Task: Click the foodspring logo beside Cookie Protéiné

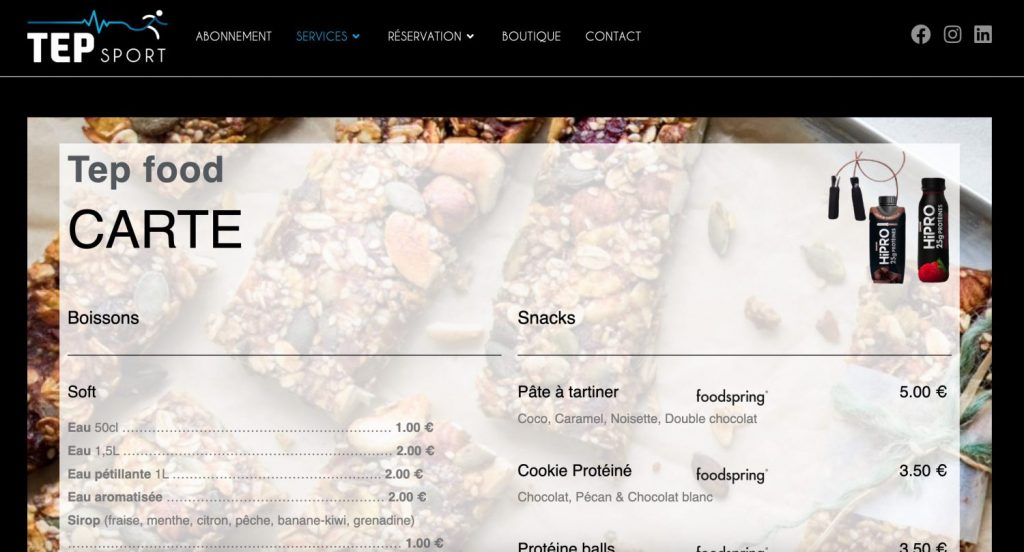Action: point(731,475)
